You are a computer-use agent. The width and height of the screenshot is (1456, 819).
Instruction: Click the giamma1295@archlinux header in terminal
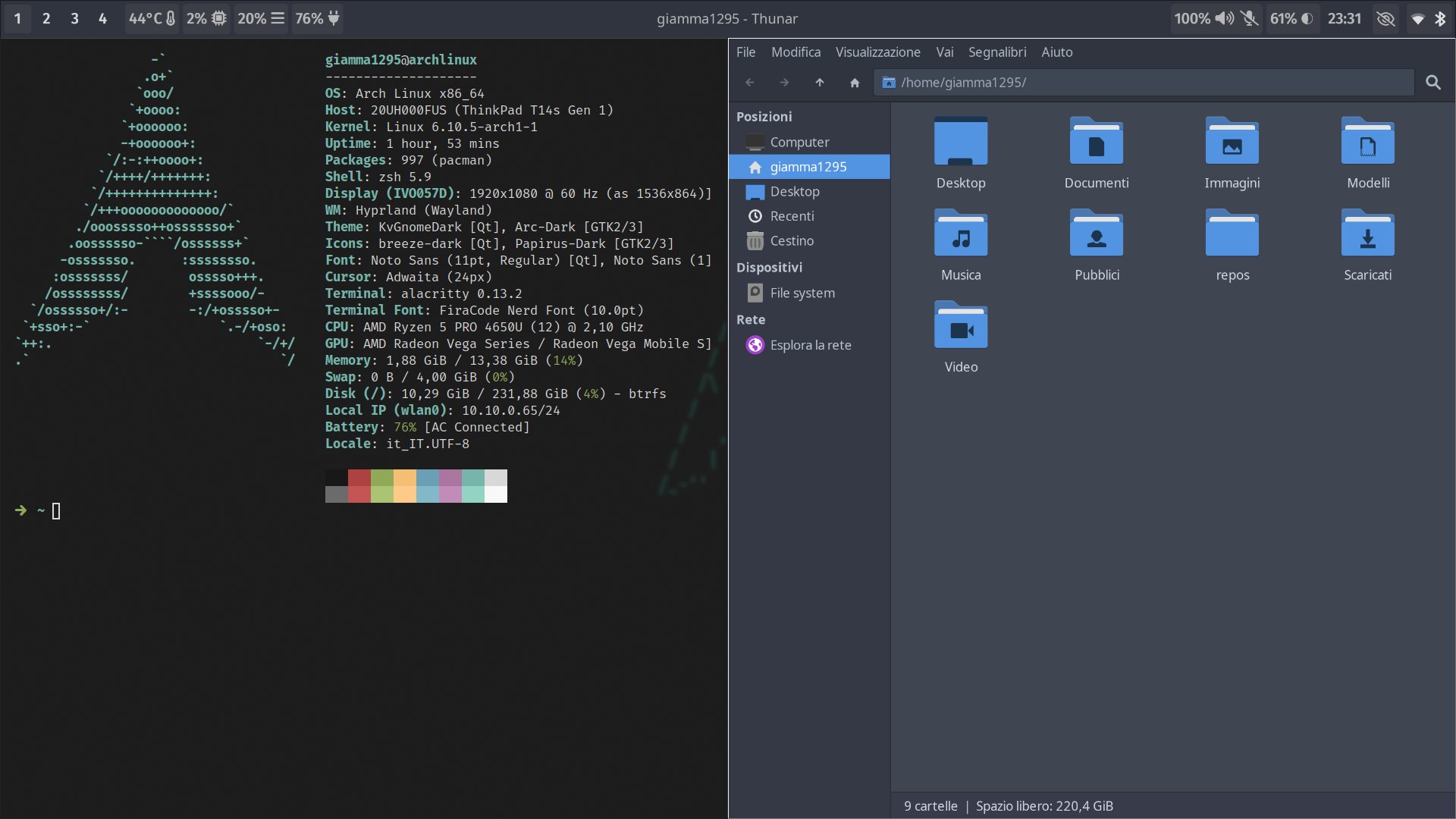point(401,60)
